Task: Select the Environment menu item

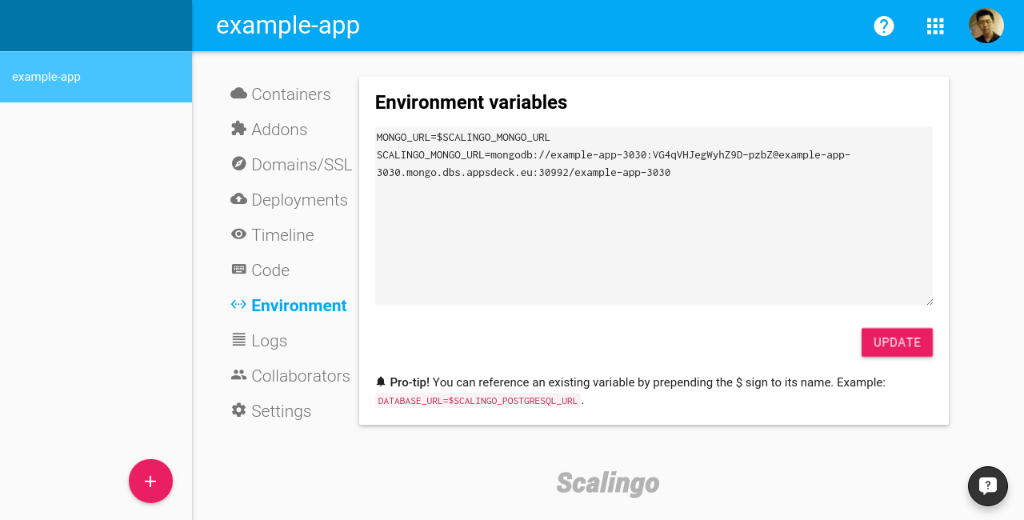Action: [x=289, y=305]
